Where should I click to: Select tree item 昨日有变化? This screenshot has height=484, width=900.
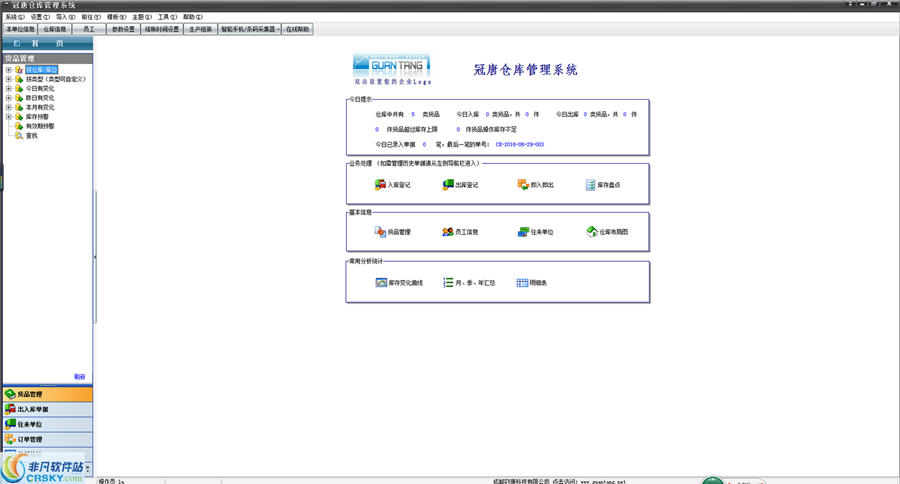point(40,98)
